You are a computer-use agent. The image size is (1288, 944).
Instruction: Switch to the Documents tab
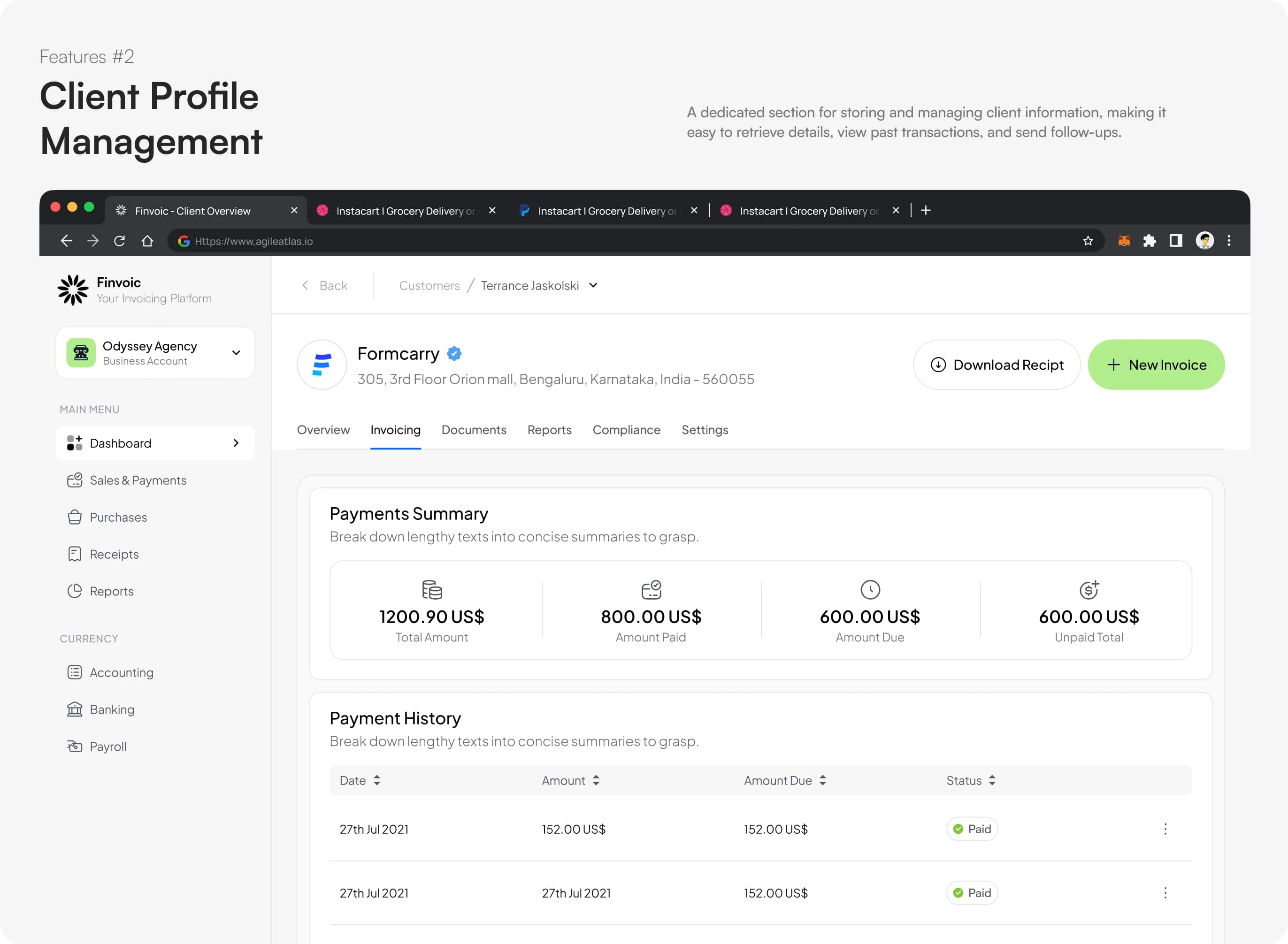pyautogui.click(x=474, y=430)
